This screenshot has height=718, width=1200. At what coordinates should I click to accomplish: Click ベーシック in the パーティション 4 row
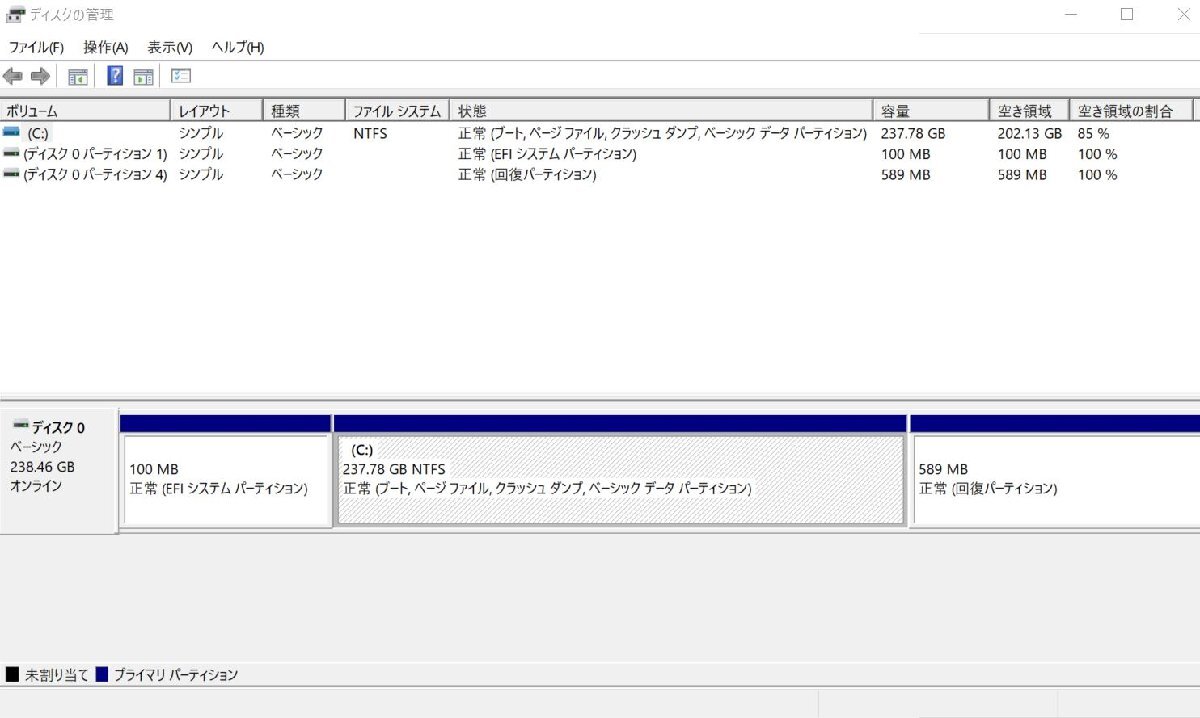pyautogui.click(x=297, y=175)
